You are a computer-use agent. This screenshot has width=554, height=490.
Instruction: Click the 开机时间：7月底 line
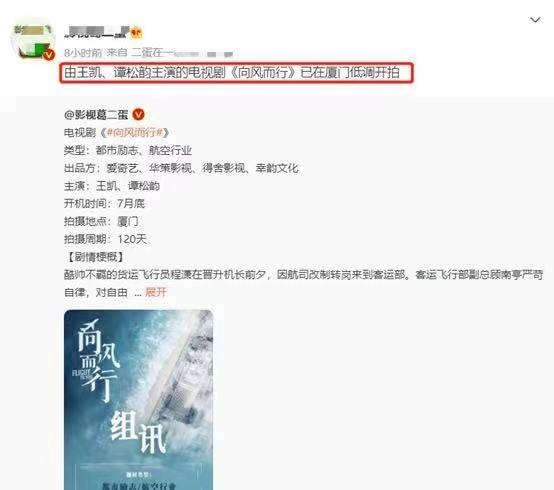coord(104,203)
